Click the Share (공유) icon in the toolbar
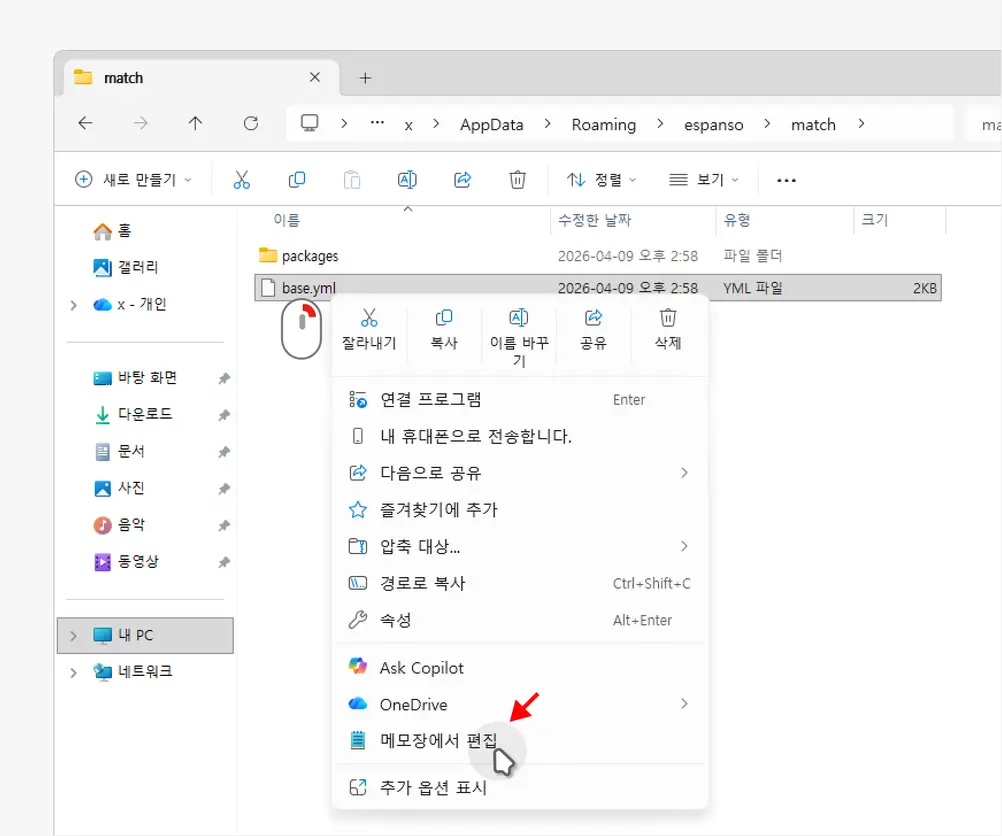The width and height of the screenshot is (1002, 836). click(x=462, y=179)
